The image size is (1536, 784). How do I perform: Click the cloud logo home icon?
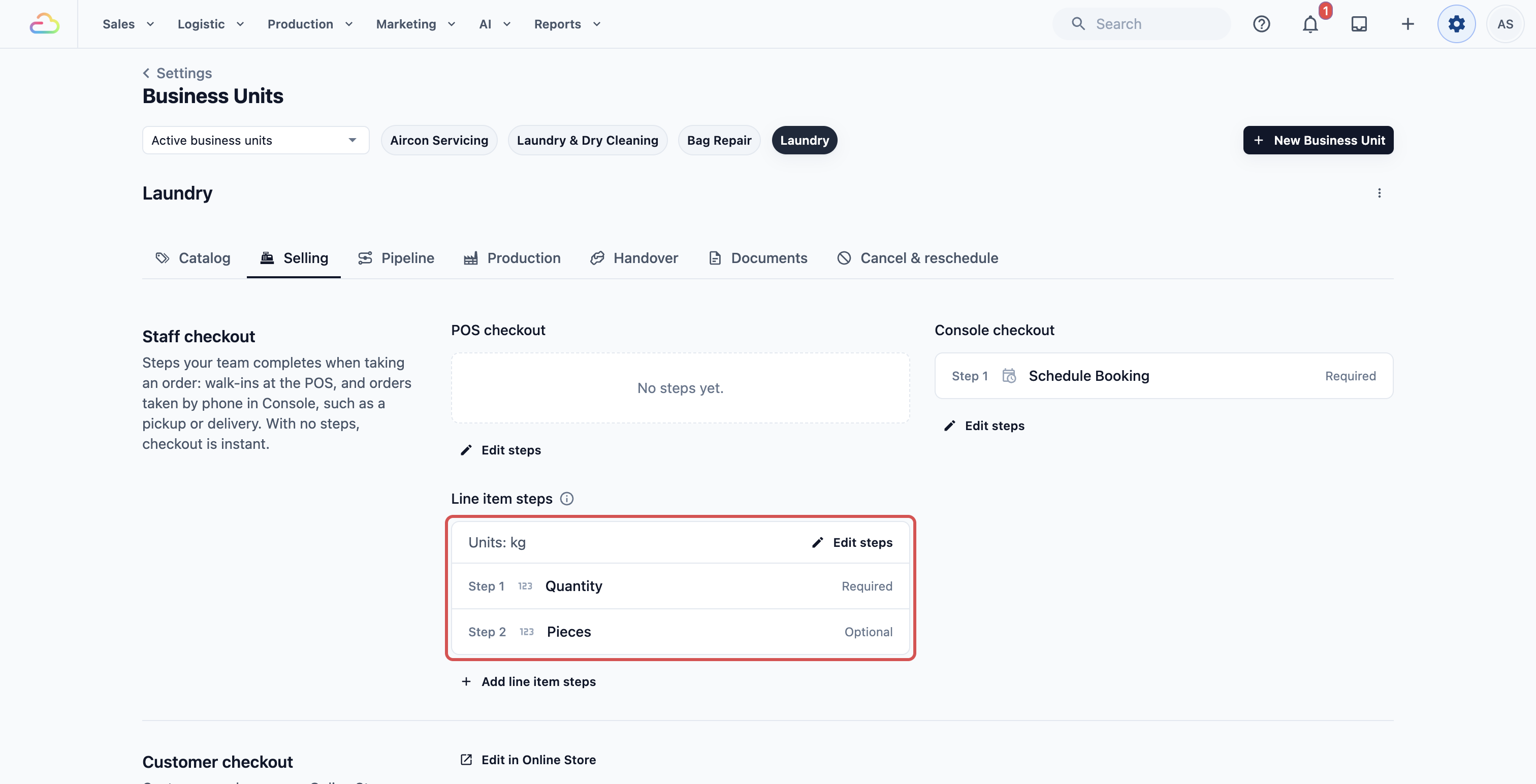[45, 24]
